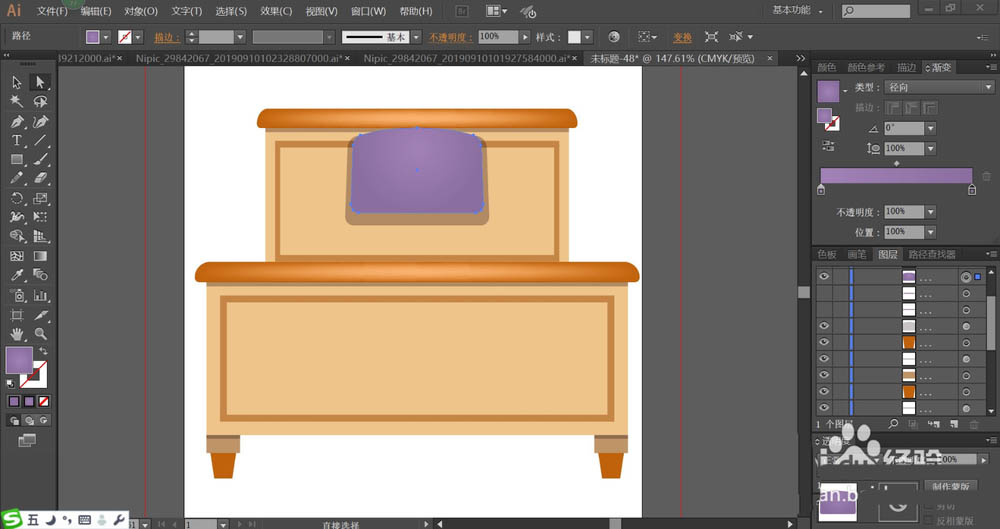Click the 不透明度 link in control bar
Image resolution: width=1000 pixels, height=529 pixels.
tap(451, 38)
